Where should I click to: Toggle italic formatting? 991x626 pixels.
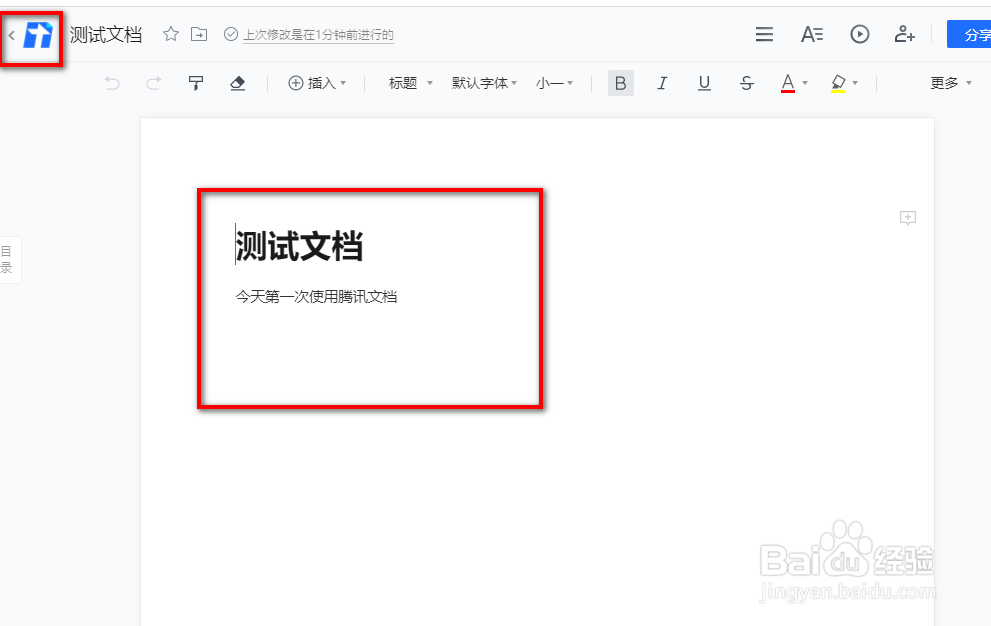662,83
